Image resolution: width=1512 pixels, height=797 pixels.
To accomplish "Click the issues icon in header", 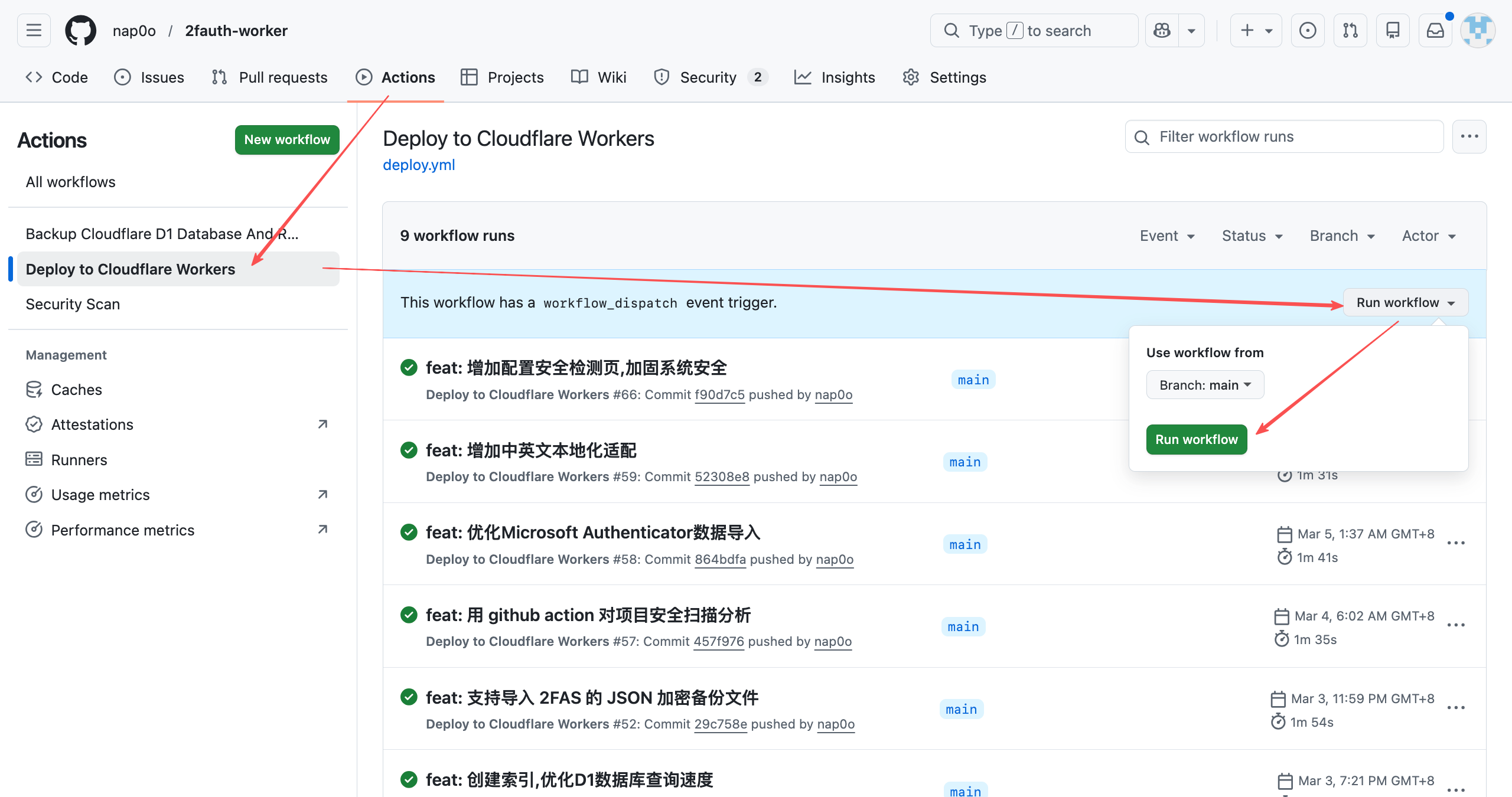I will tap(1308, 31).
